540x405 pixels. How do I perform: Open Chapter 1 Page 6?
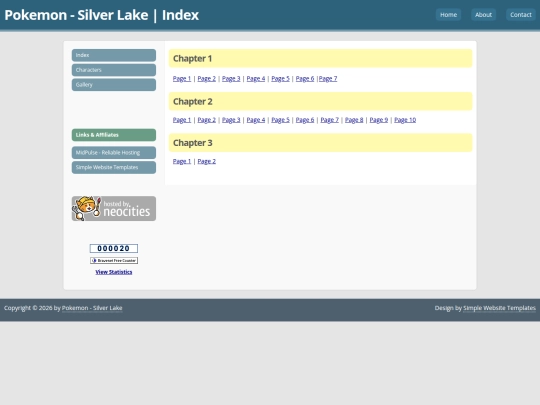pyautogui.click(x=305, y=79)
